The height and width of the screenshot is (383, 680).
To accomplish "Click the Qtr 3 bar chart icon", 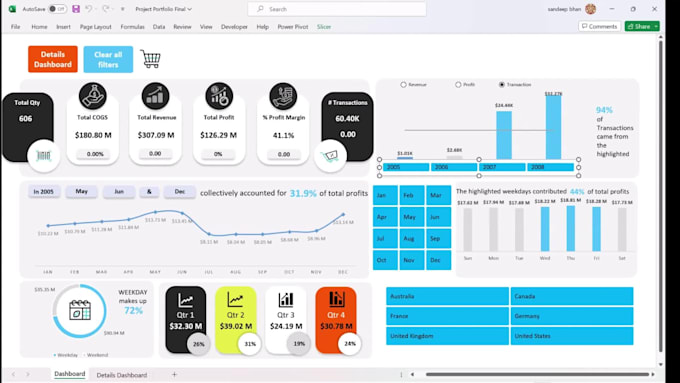I will (x=286, y=299).
